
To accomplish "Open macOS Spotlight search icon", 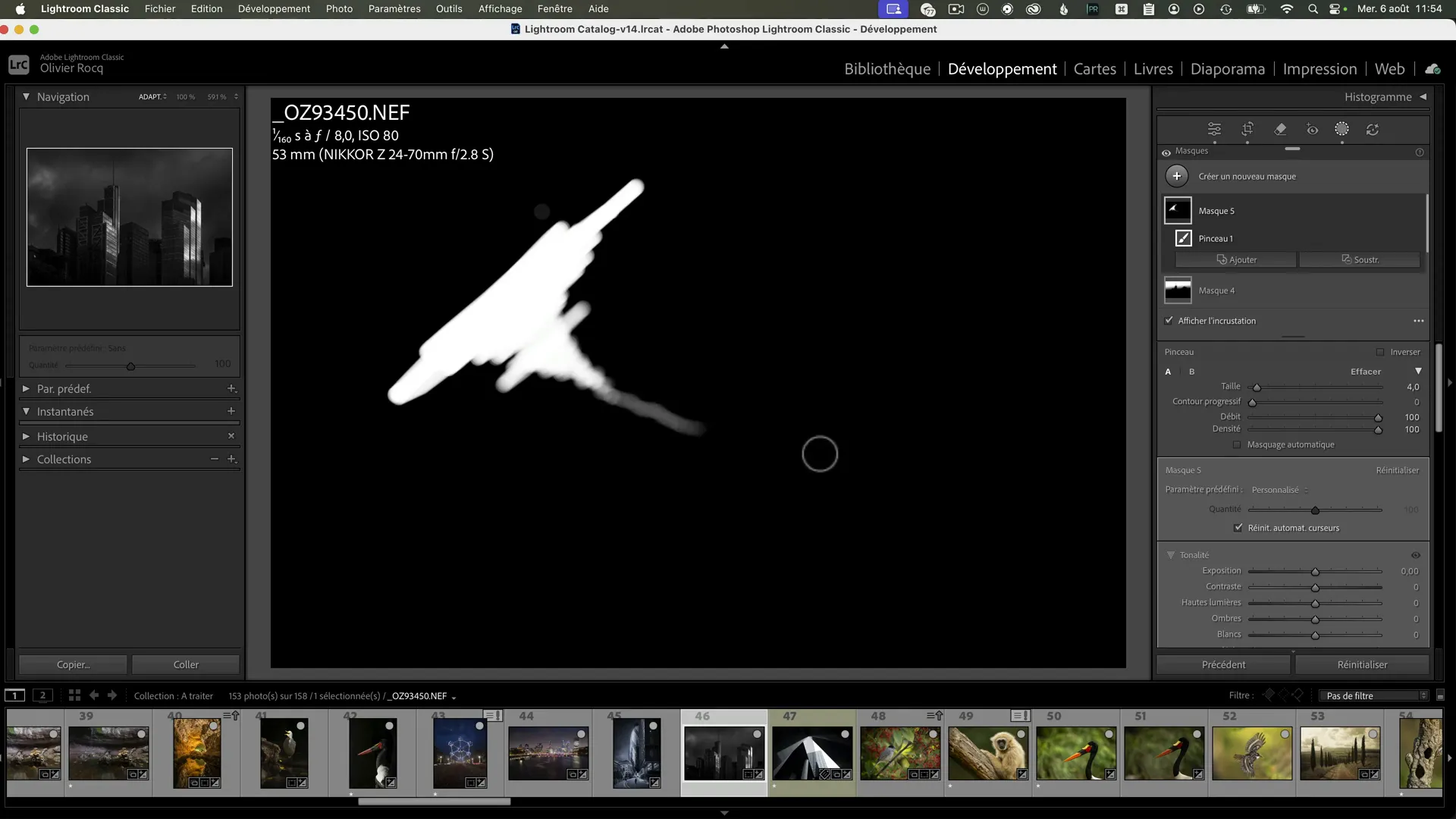I will 1313,9.
